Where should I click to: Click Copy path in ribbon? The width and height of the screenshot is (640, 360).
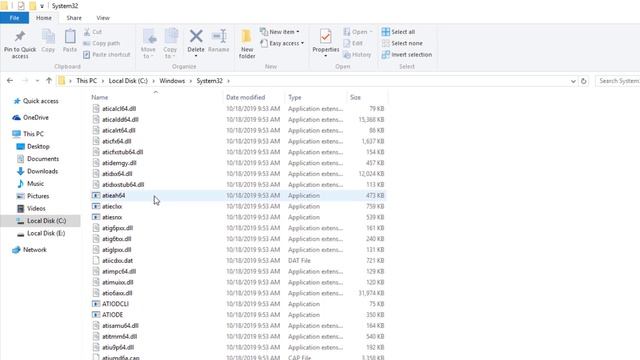(x=102, y=43)
